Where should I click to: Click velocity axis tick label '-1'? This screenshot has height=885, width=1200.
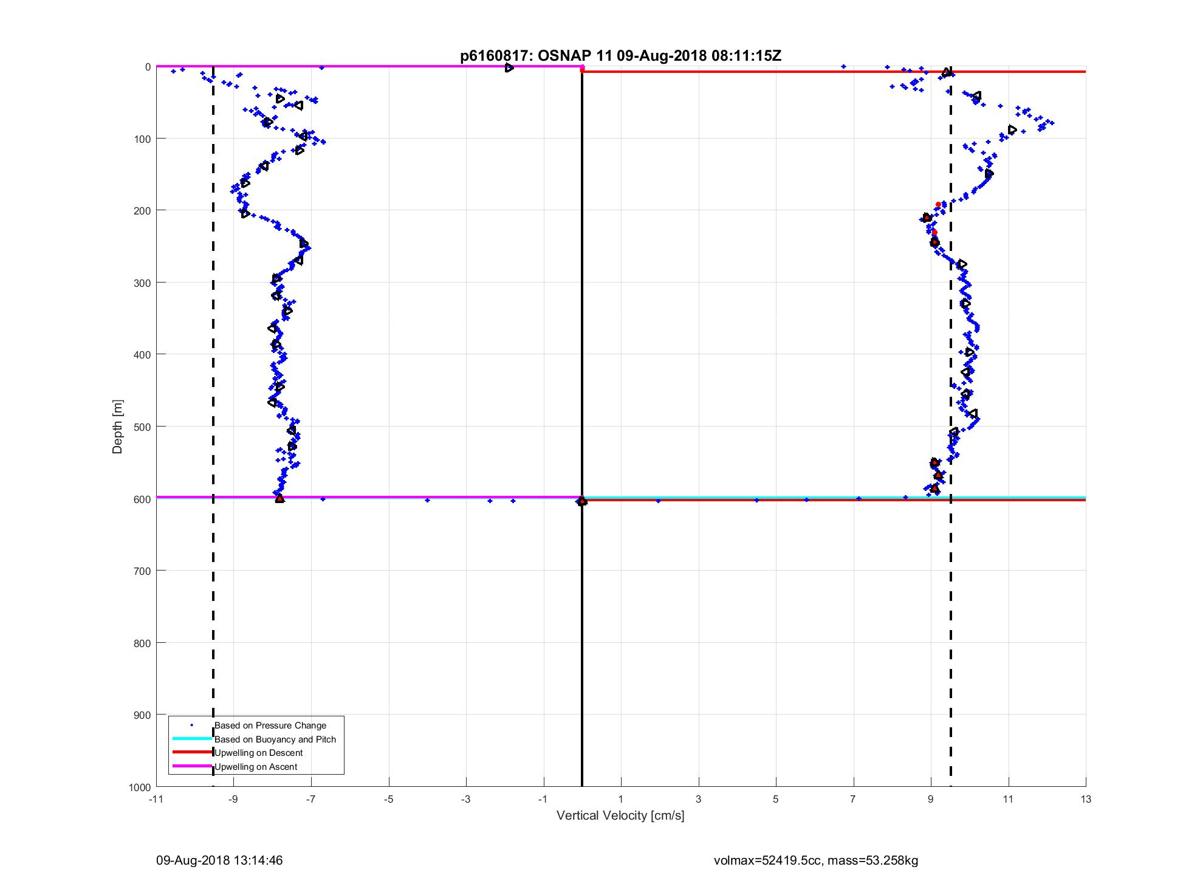coord(543,799)
